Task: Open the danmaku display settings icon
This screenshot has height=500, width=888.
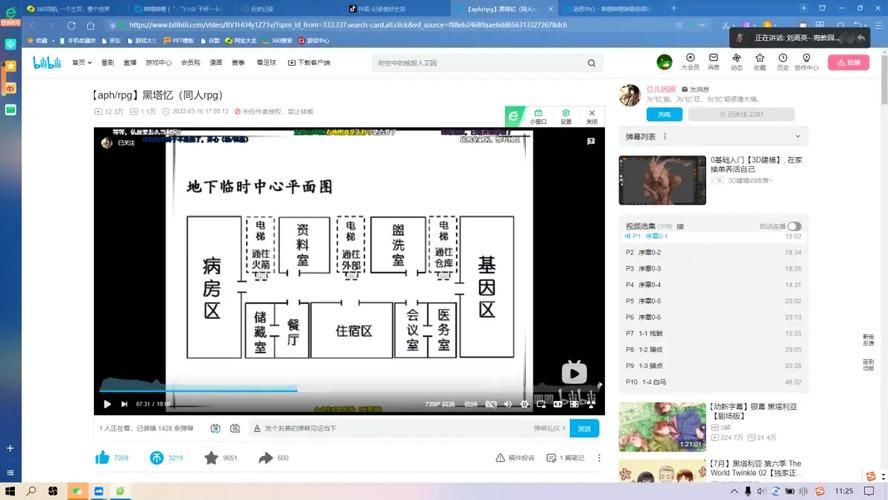Action: pos(234,429)
